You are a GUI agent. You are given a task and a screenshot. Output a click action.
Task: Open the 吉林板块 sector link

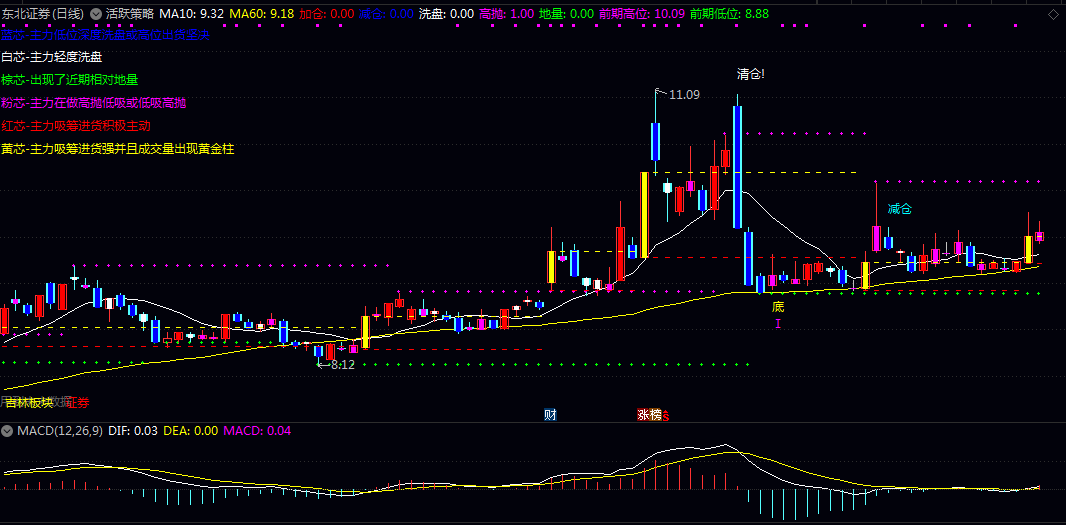[29, 402]
